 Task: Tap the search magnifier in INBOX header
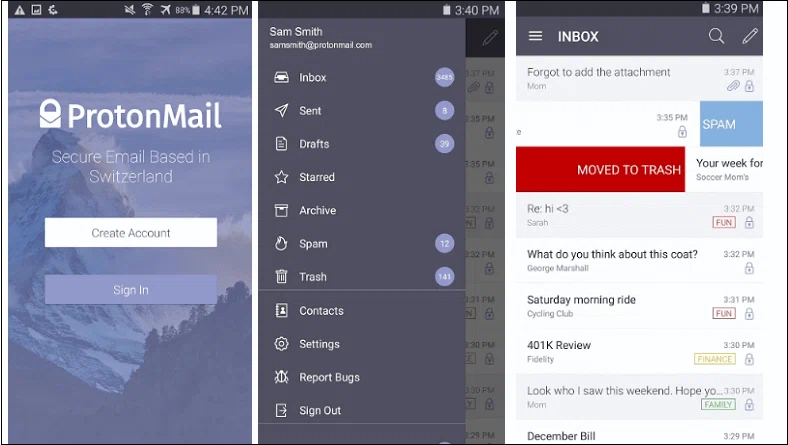716,36
